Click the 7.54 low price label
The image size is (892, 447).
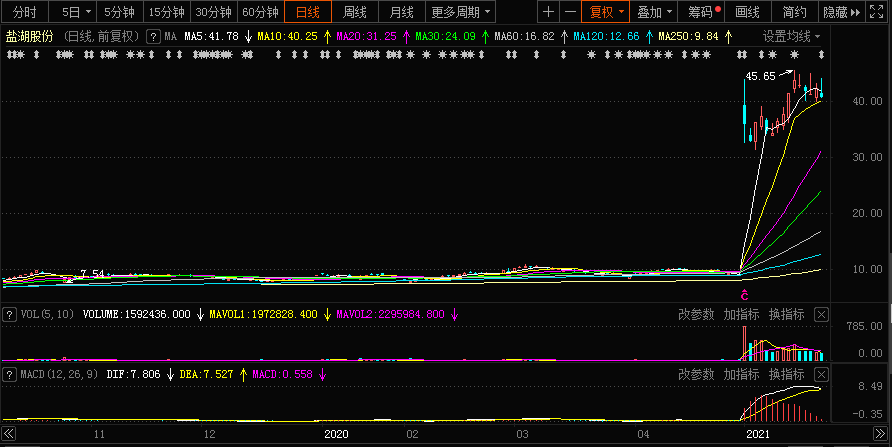[92, 274]
